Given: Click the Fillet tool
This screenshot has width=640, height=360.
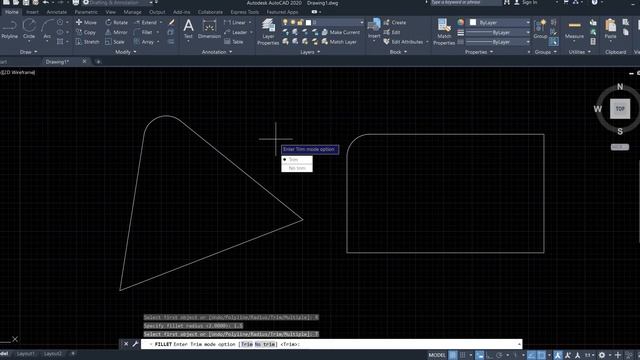Looking at the screenshot, I should click(x=143, y=32).
